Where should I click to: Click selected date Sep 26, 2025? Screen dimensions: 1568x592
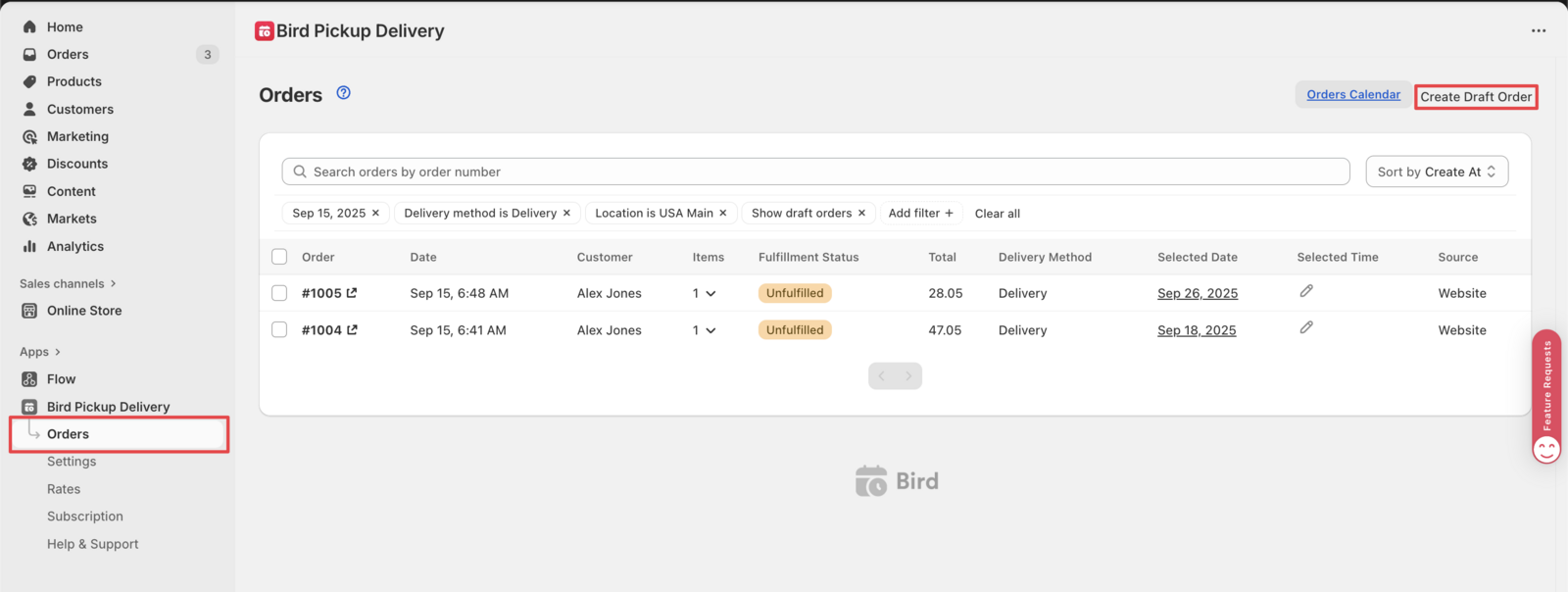(1198, 293)
